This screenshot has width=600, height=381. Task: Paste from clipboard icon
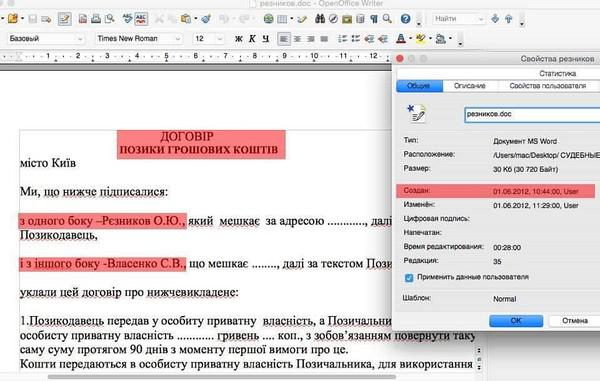(x=186, y=19)
